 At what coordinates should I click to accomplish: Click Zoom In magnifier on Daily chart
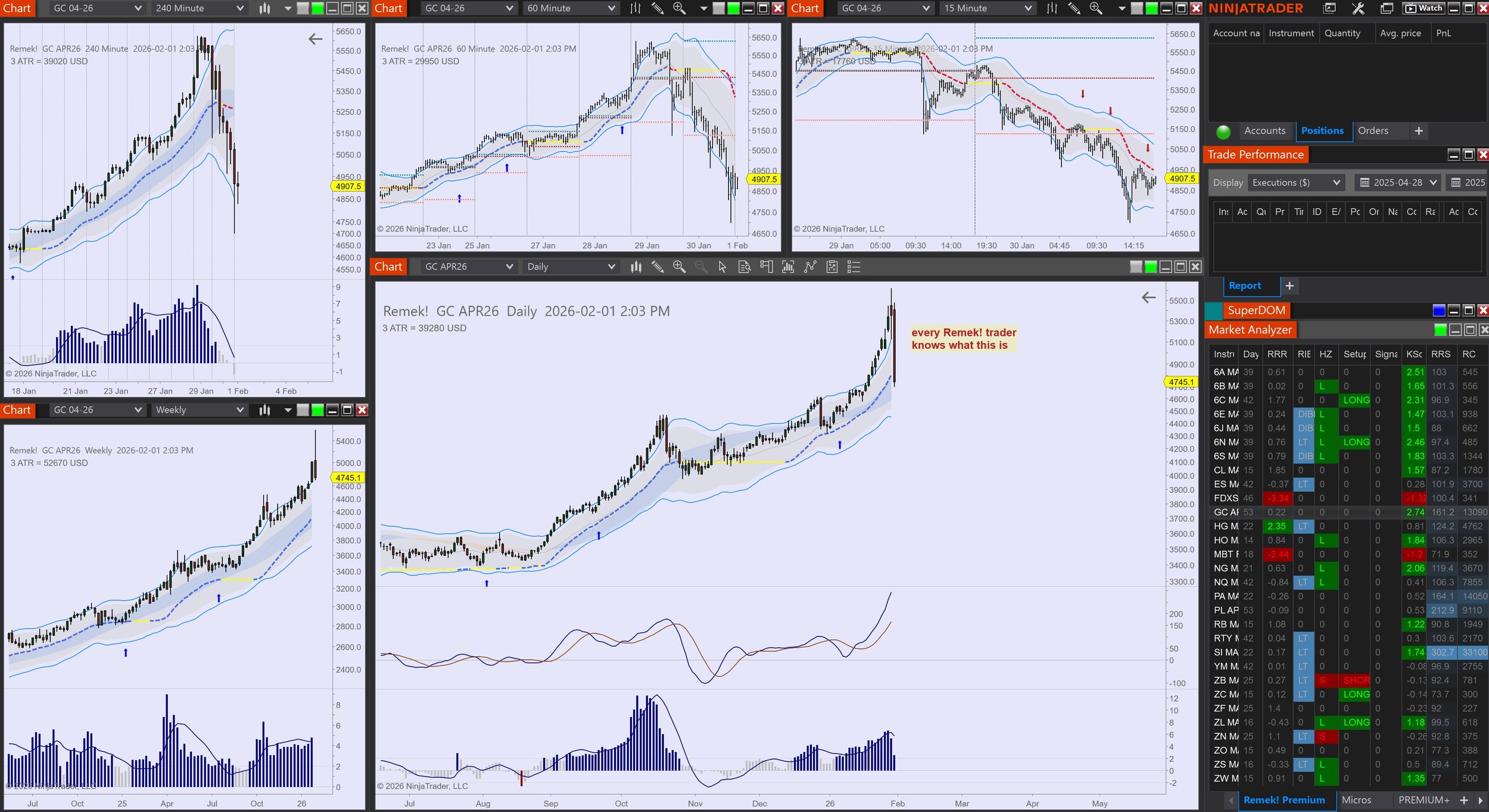coord(679,267)
